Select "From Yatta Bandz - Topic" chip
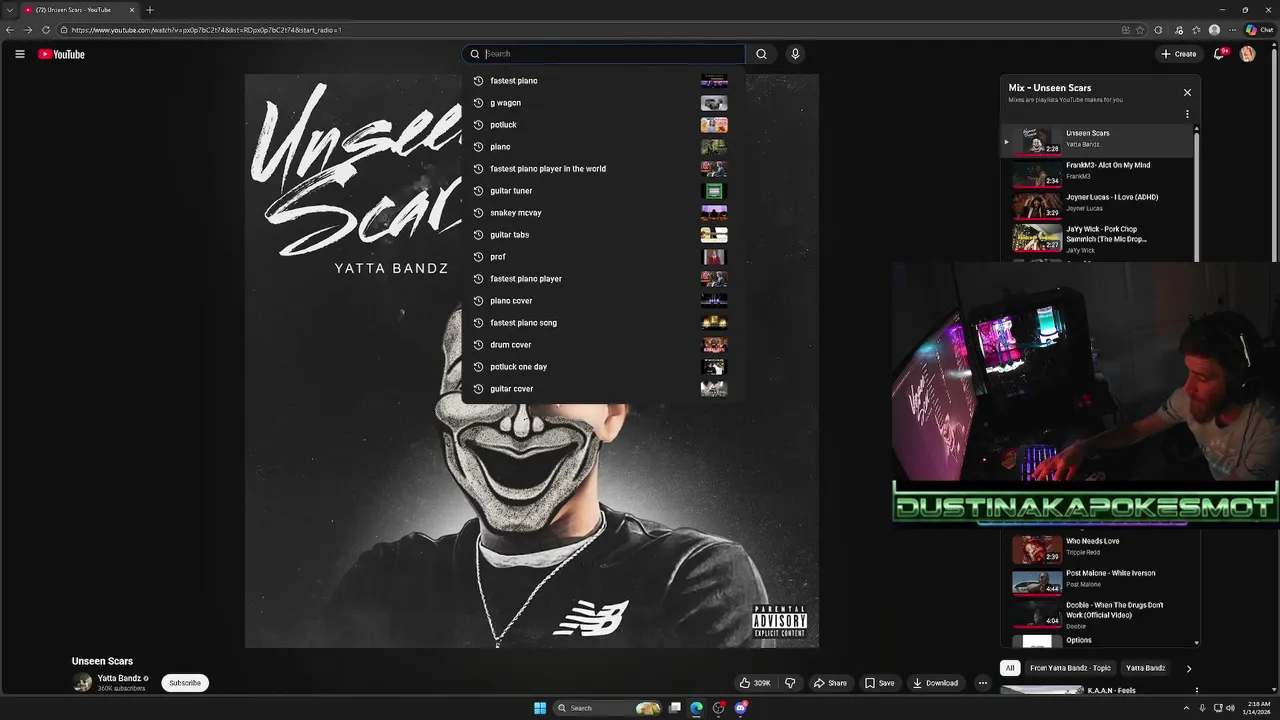The height and width of the screenshot is (720, 1280). coord(1070,668)
